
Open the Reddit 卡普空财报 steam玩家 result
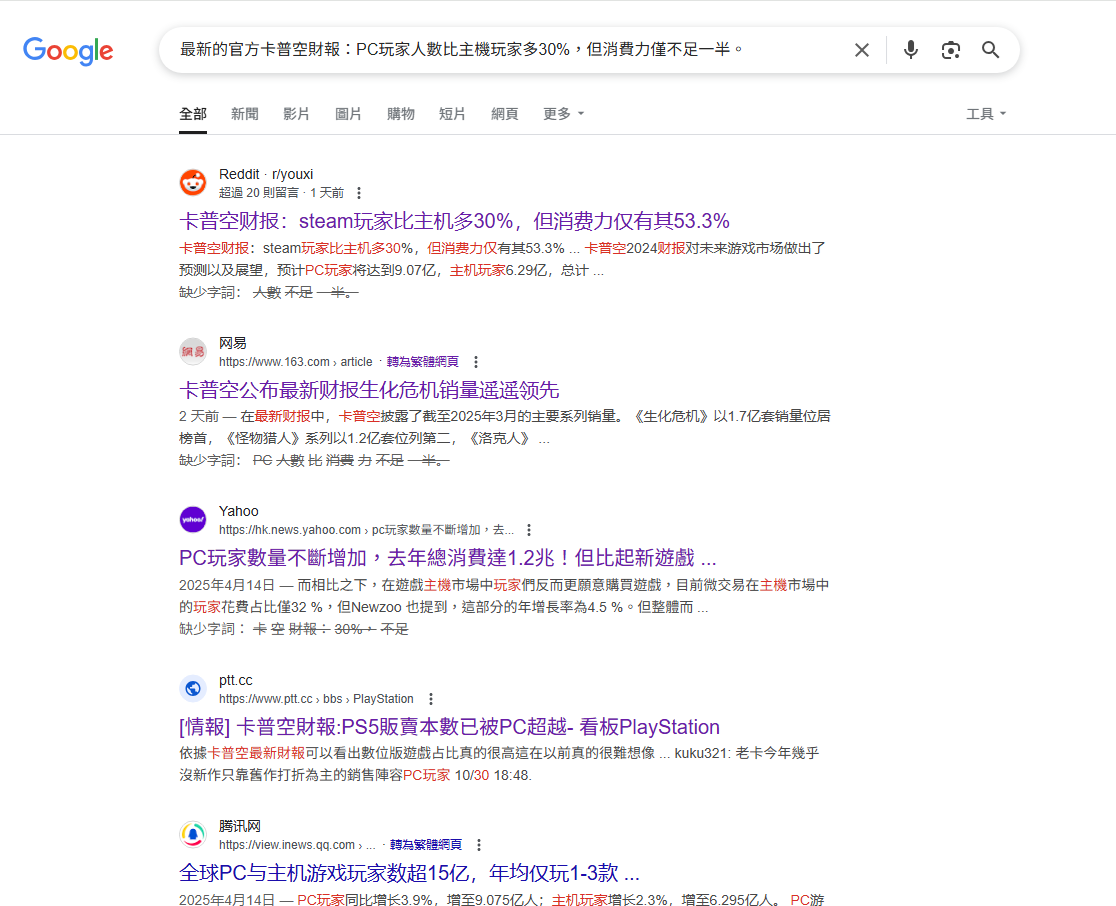pyautogui.click(x=454, y=221)
